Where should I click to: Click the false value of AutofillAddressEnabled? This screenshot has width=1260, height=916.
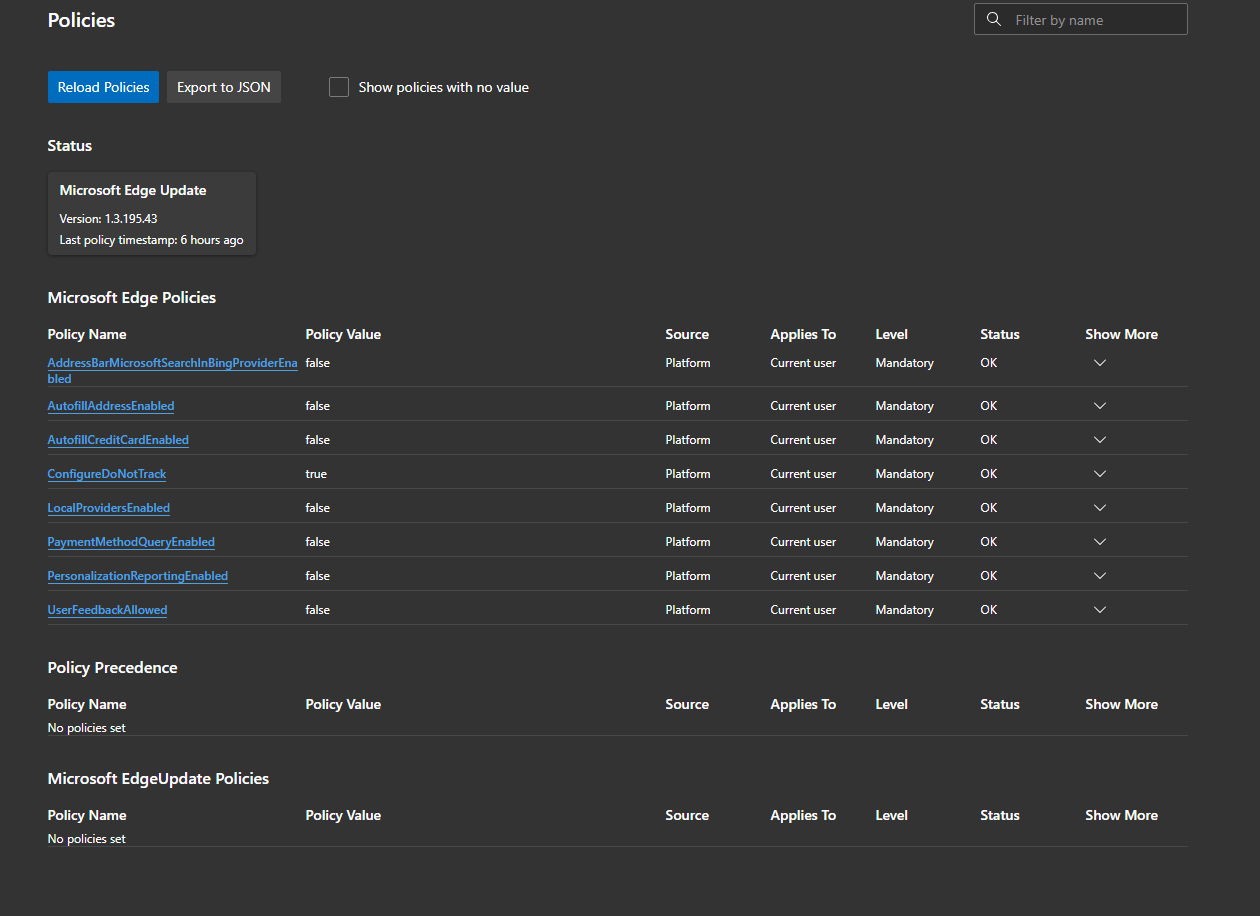pyautogui.click(x=317, y=406)
